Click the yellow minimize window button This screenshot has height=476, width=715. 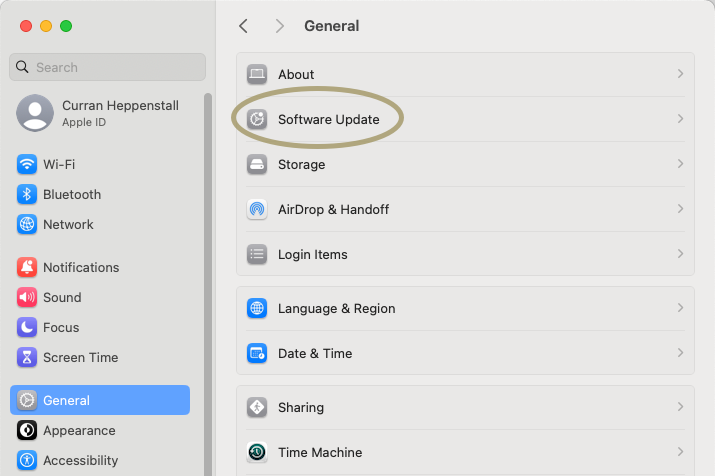point(46,26)
